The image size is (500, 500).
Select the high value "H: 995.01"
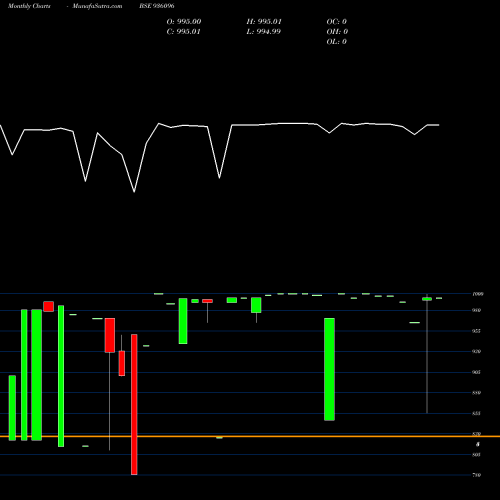tap(264, 22)
